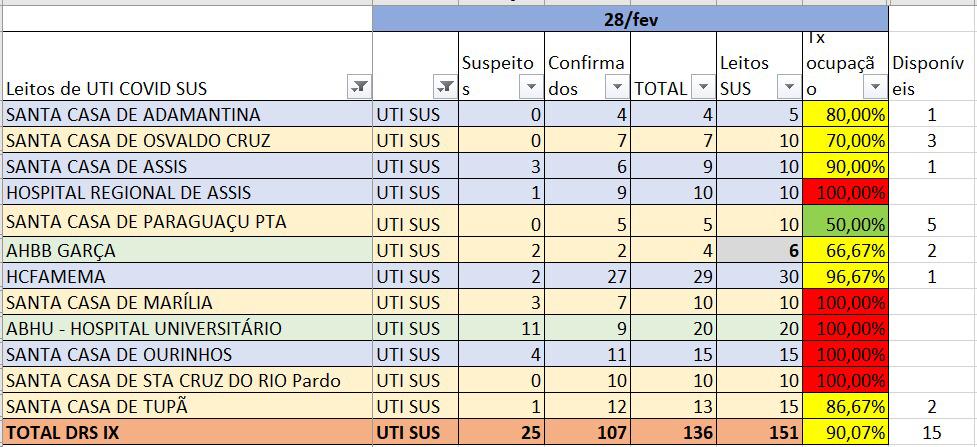Screen dimensions: 977x447
Task: Select the 90,07% total occupancy cell
Action: 846,433
